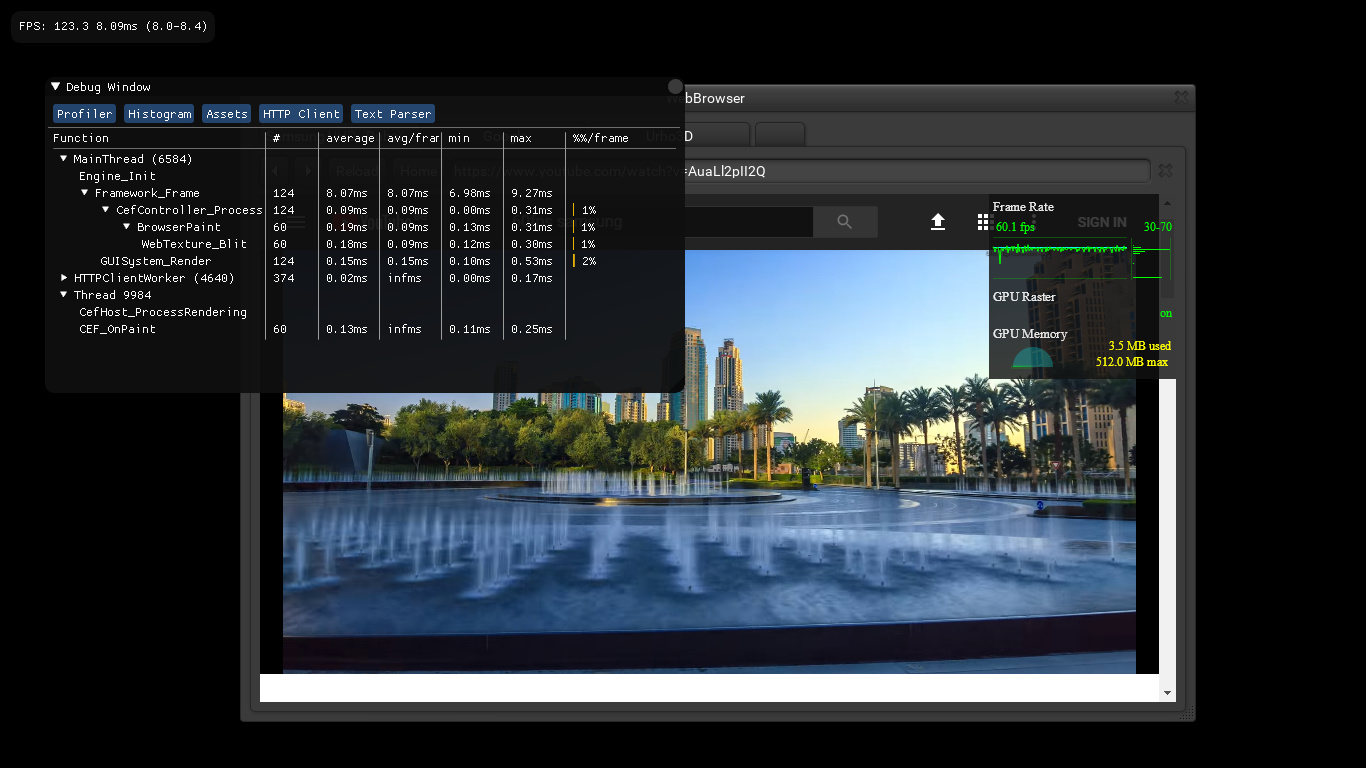The width and height of the screenshot is (1366, 768).
Task: Open the Assets view
Action: [227, 114]
